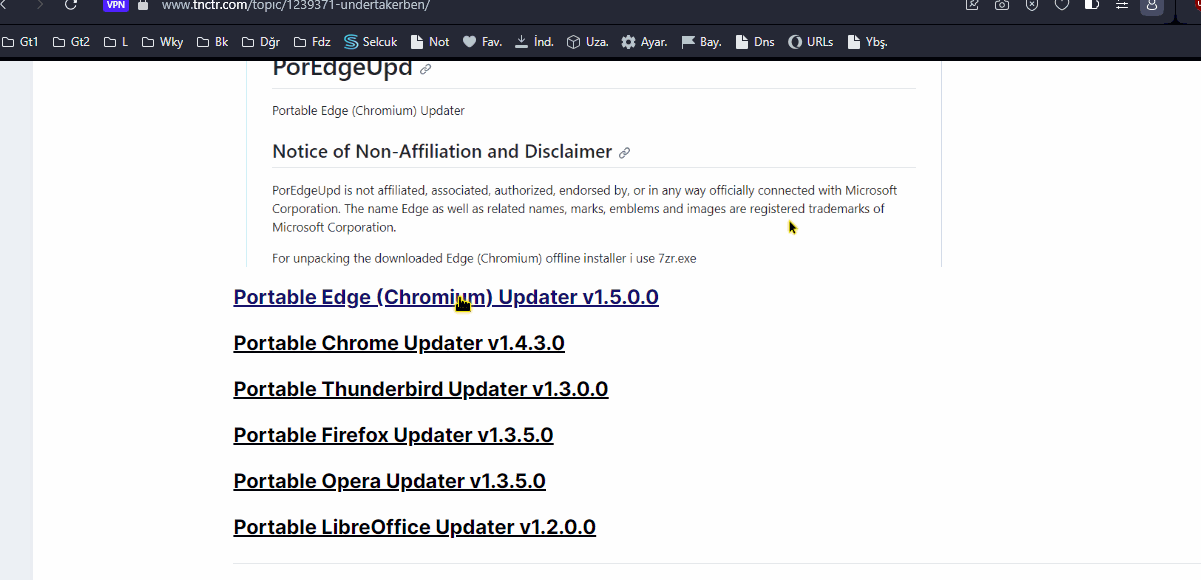The height and width of the screenshot is (580, 1201).
Task: Open the Not bookmark
Action: point(429,42)
